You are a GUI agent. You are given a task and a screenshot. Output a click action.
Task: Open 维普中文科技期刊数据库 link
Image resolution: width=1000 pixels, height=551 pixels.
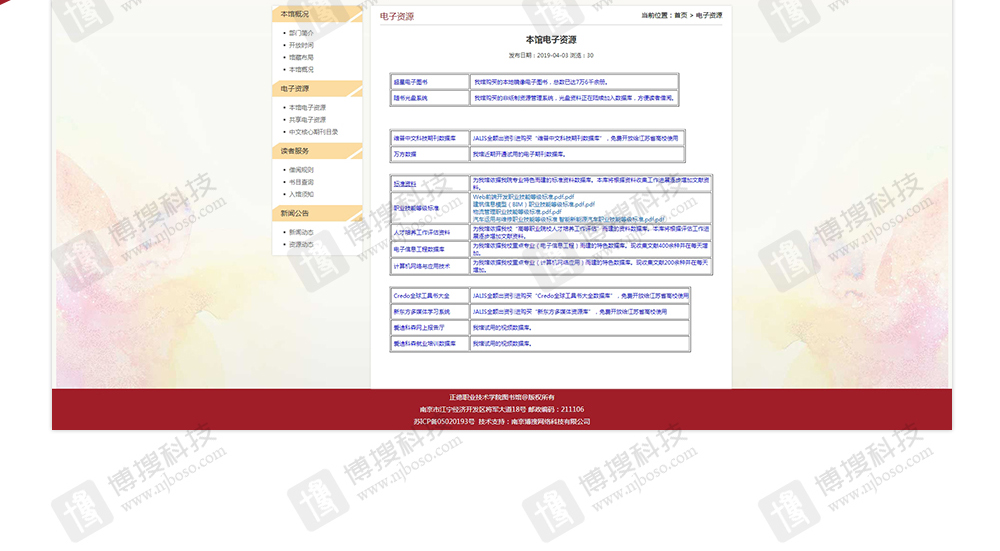(424, 138)
